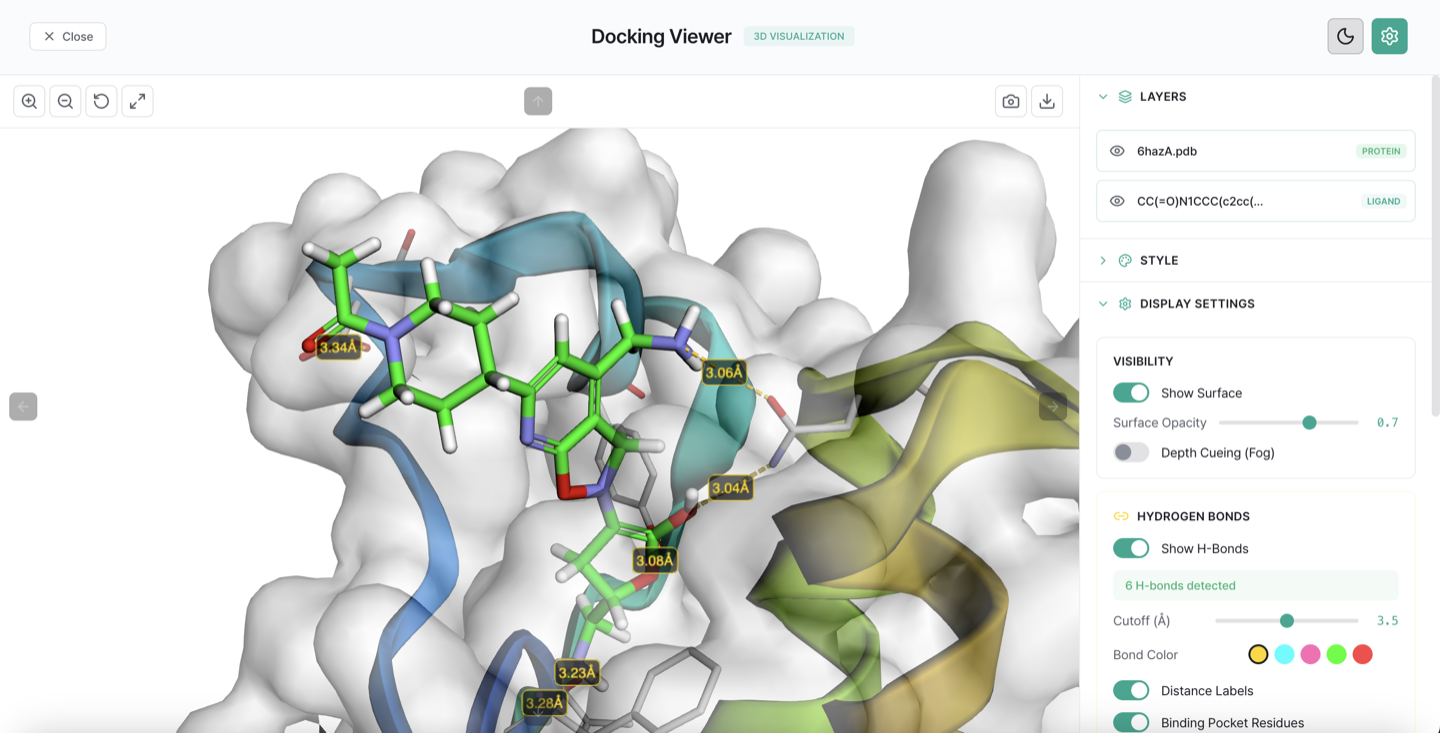1440x733 pixels.
Task: Turn off Distance Labels
Action: point(1131,691)
